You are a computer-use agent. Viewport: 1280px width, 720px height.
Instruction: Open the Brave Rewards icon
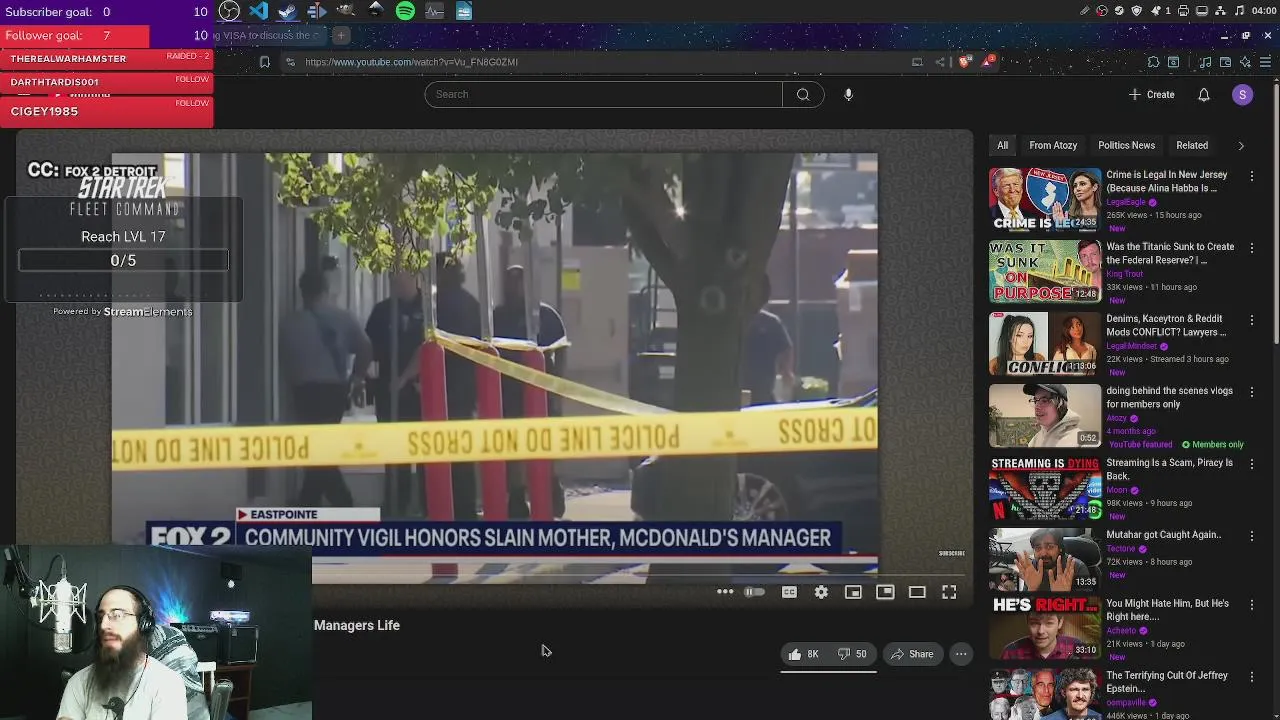[x=987, y=62]
